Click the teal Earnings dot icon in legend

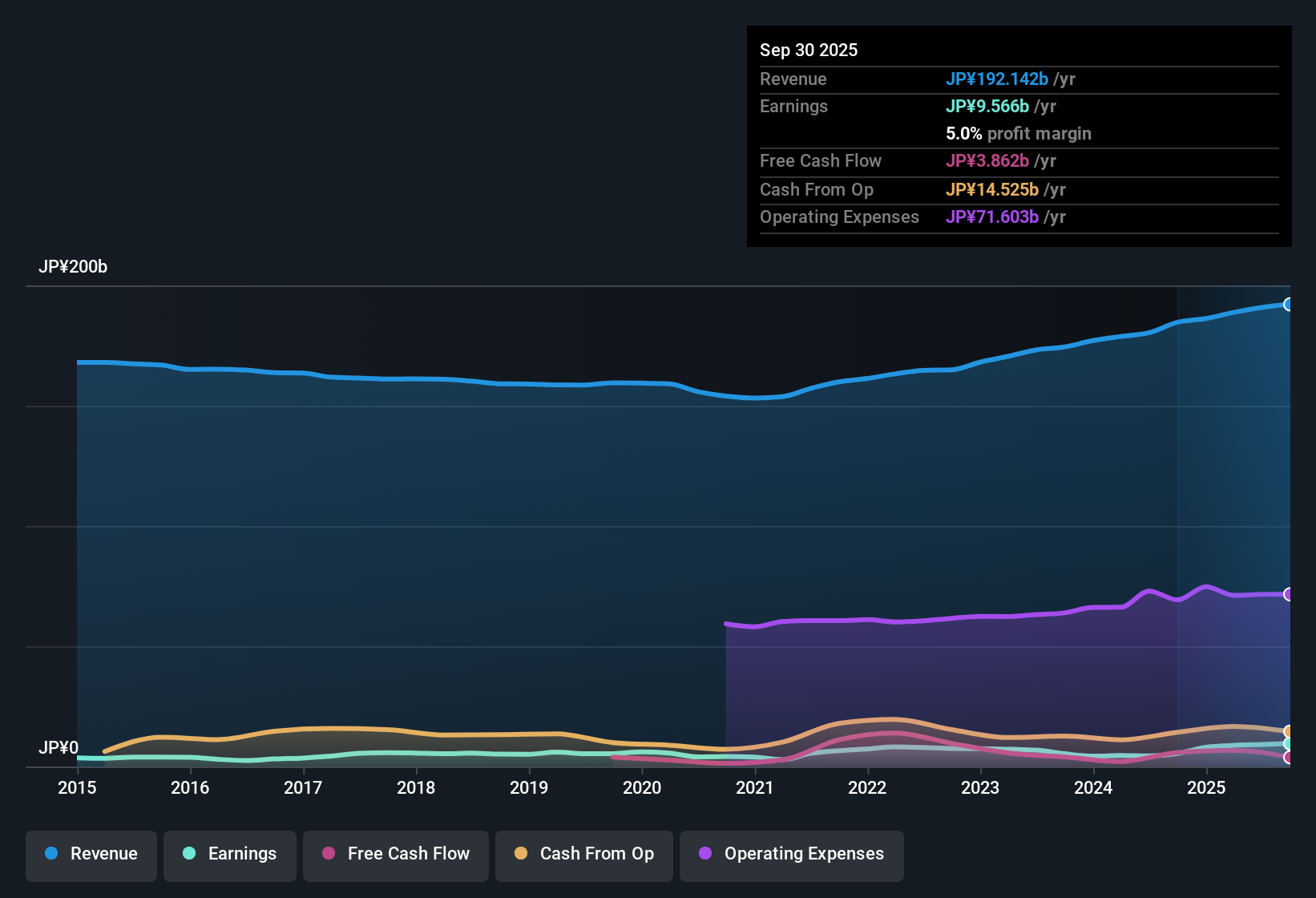click(189, 854)
